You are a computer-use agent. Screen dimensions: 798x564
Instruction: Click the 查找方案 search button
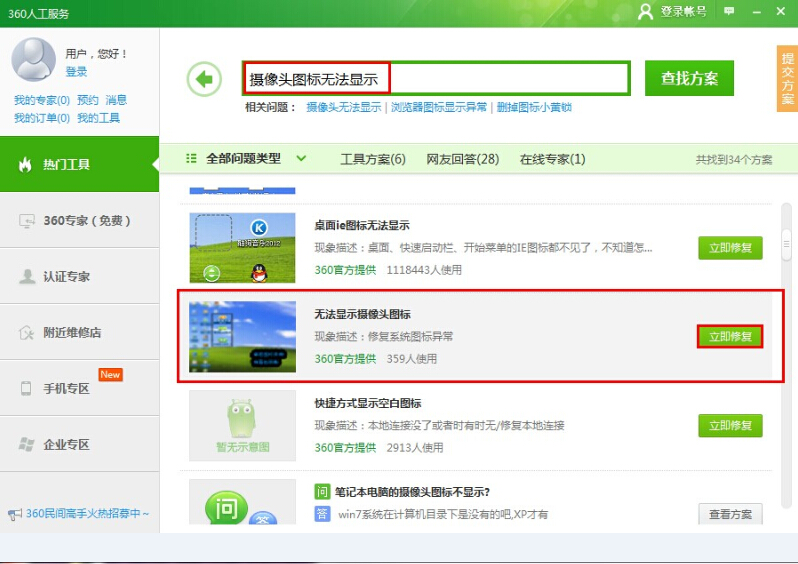(x=689, y=78)
